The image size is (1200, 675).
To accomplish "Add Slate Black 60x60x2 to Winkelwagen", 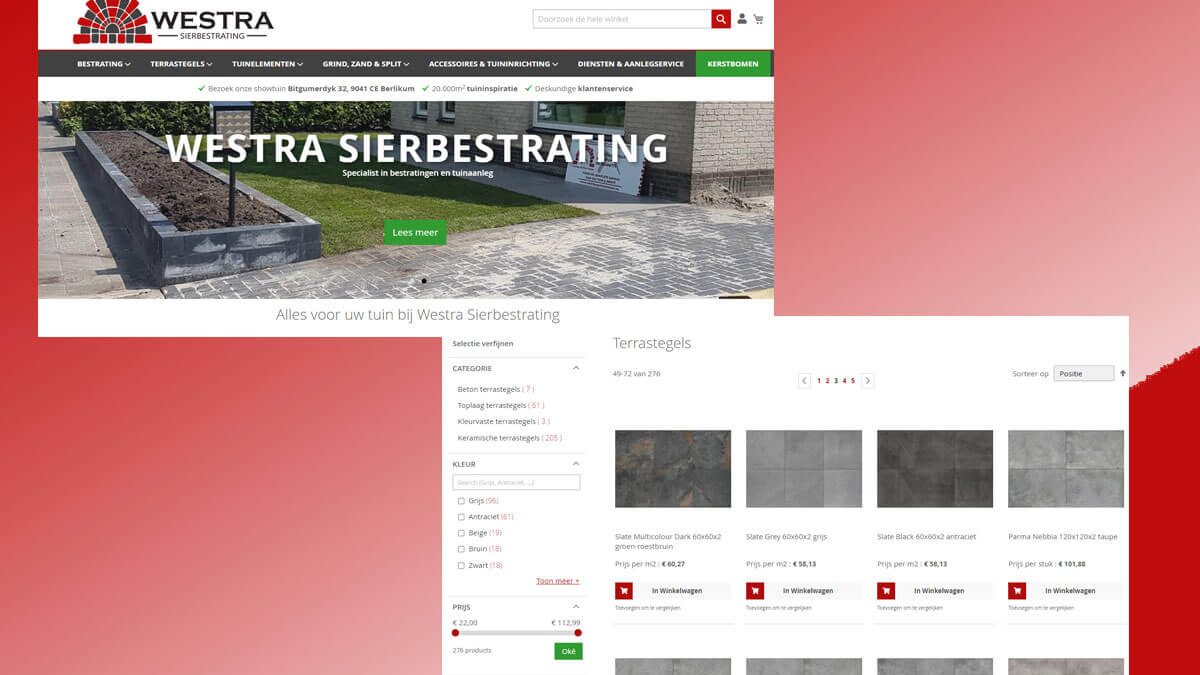I will (x=939, y=591).
